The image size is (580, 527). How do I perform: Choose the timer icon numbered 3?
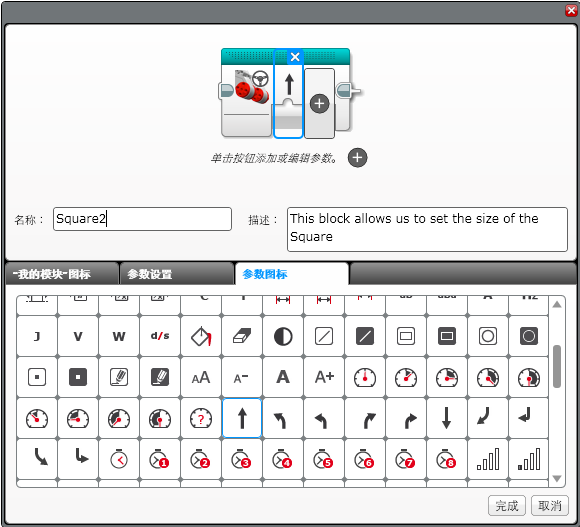(x=242, y=460)
